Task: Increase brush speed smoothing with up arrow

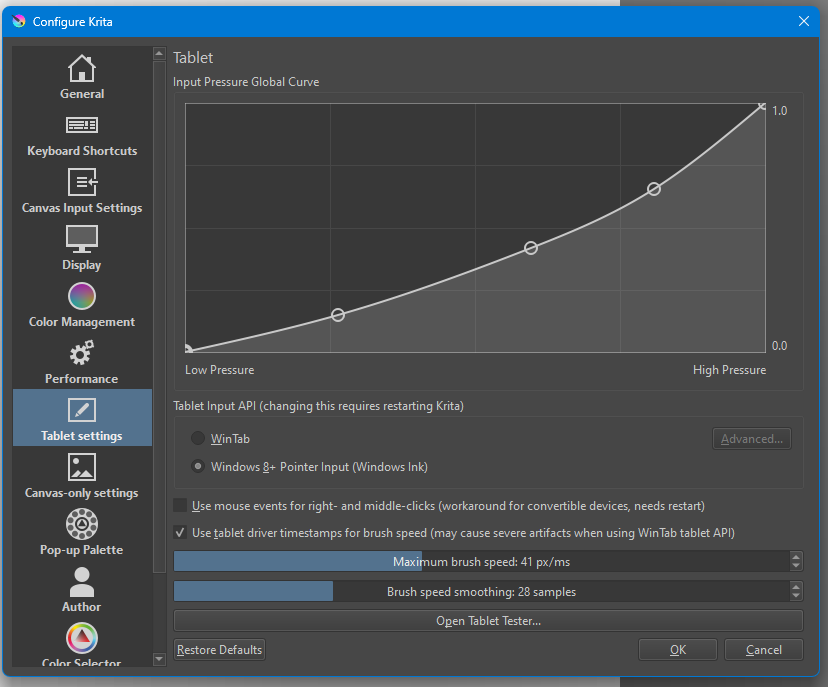Action: point(796,586)
